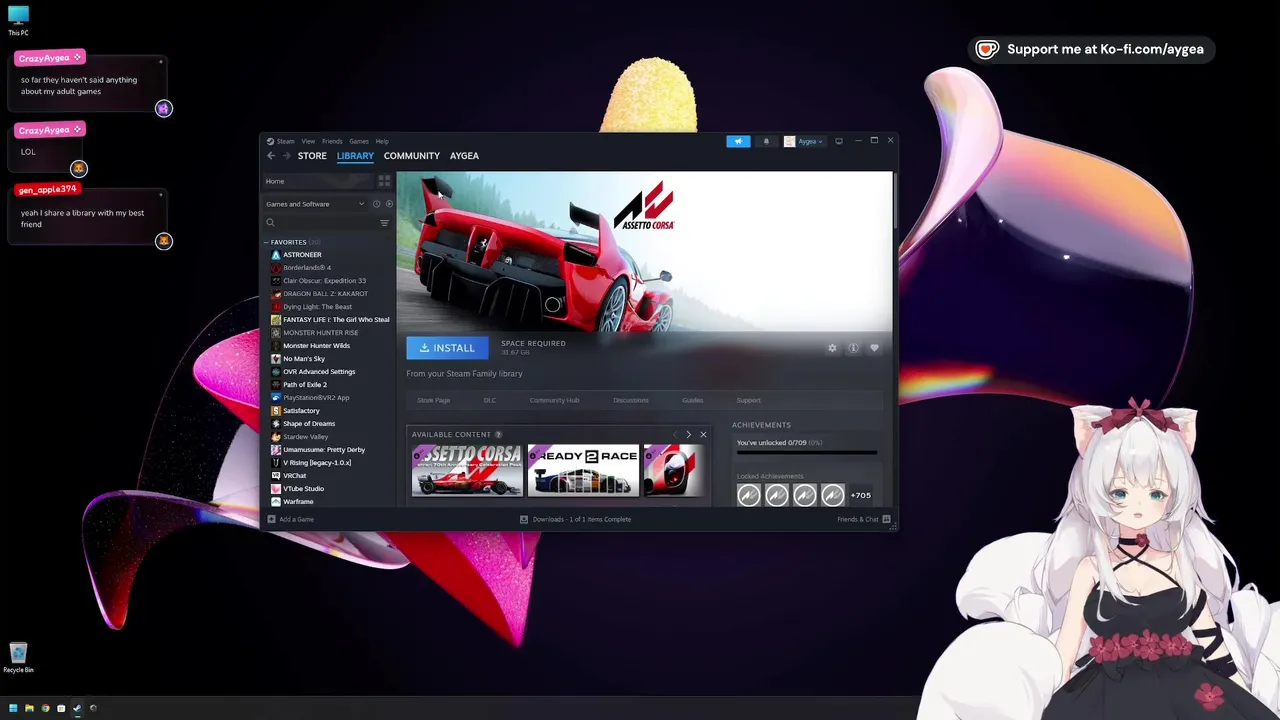Open the Friends menu
The height and width of the screenshot is (720, 1280).
pos(332,141)
